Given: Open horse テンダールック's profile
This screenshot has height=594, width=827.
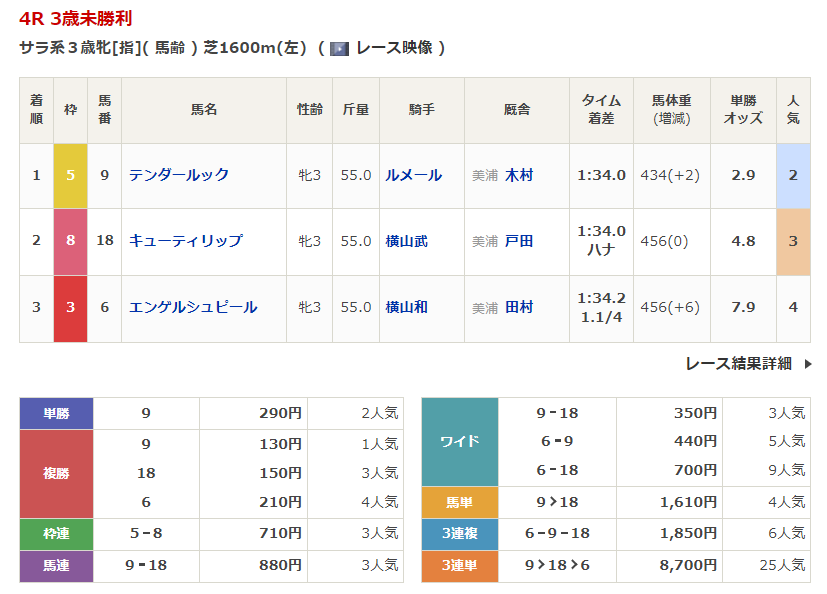Looking at the screenshot, I should pyautogui.click(x=179, y=175).
